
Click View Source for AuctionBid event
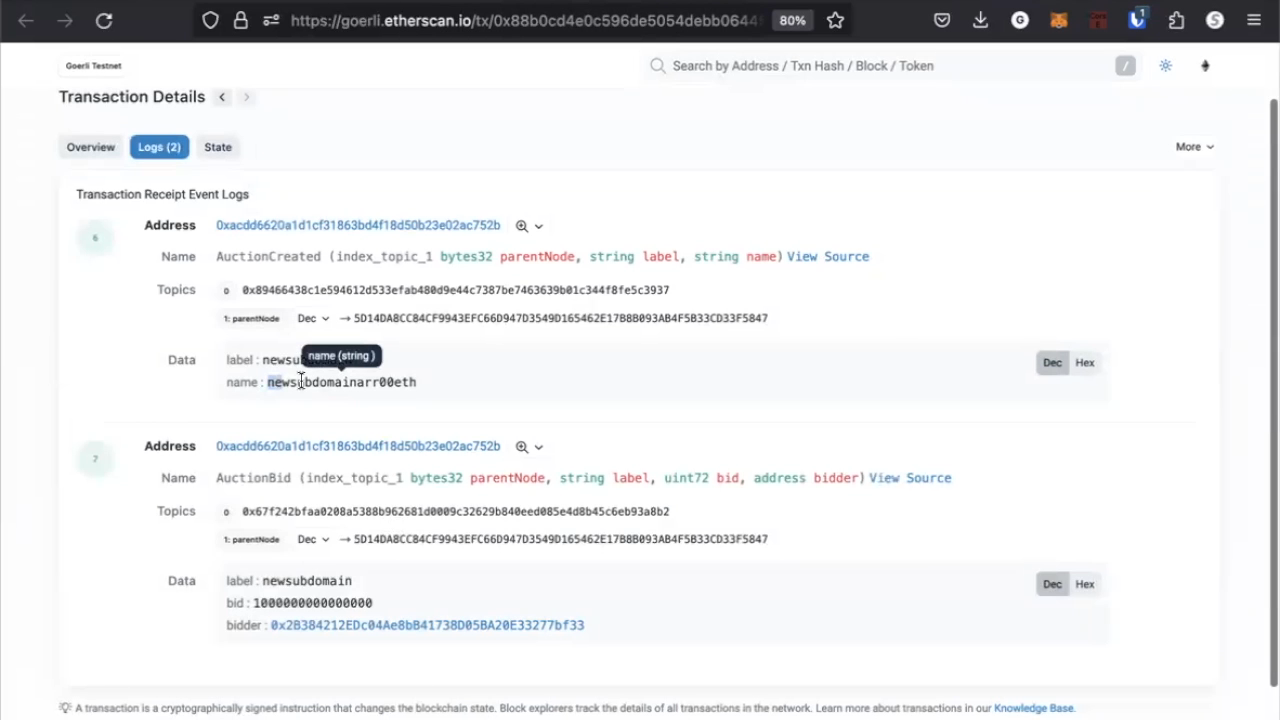(x=910, y=478)
